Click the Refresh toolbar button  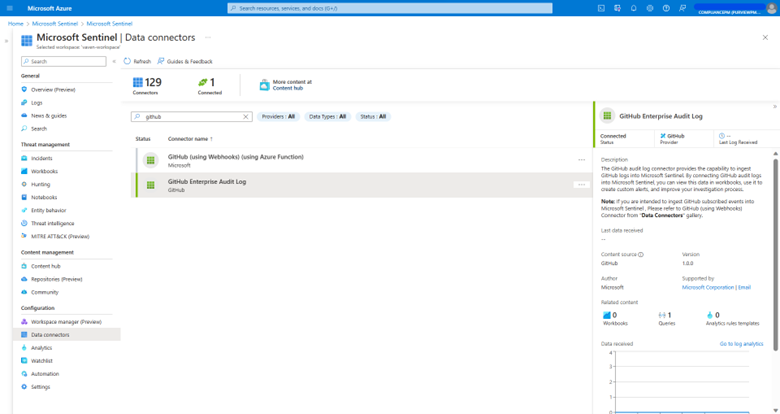[137, 61]
